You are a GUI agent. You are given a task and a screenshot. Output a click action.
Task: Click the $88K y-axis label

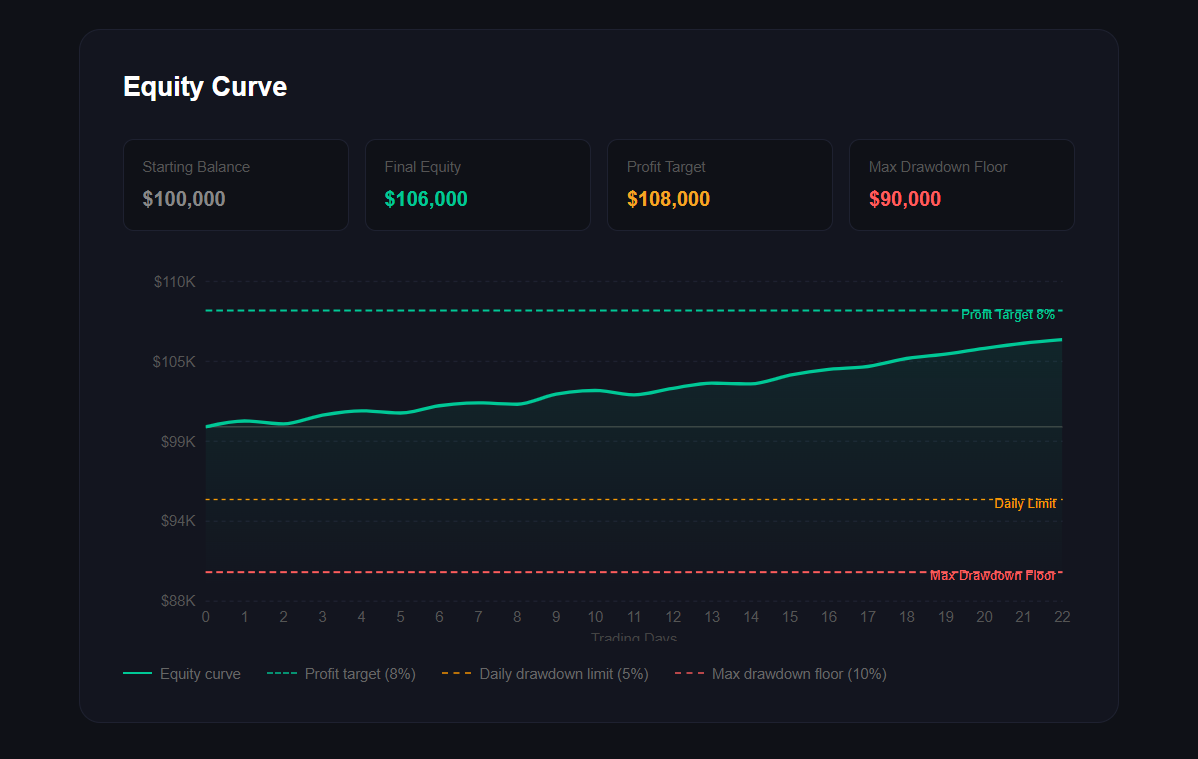[x=178, y=601]
